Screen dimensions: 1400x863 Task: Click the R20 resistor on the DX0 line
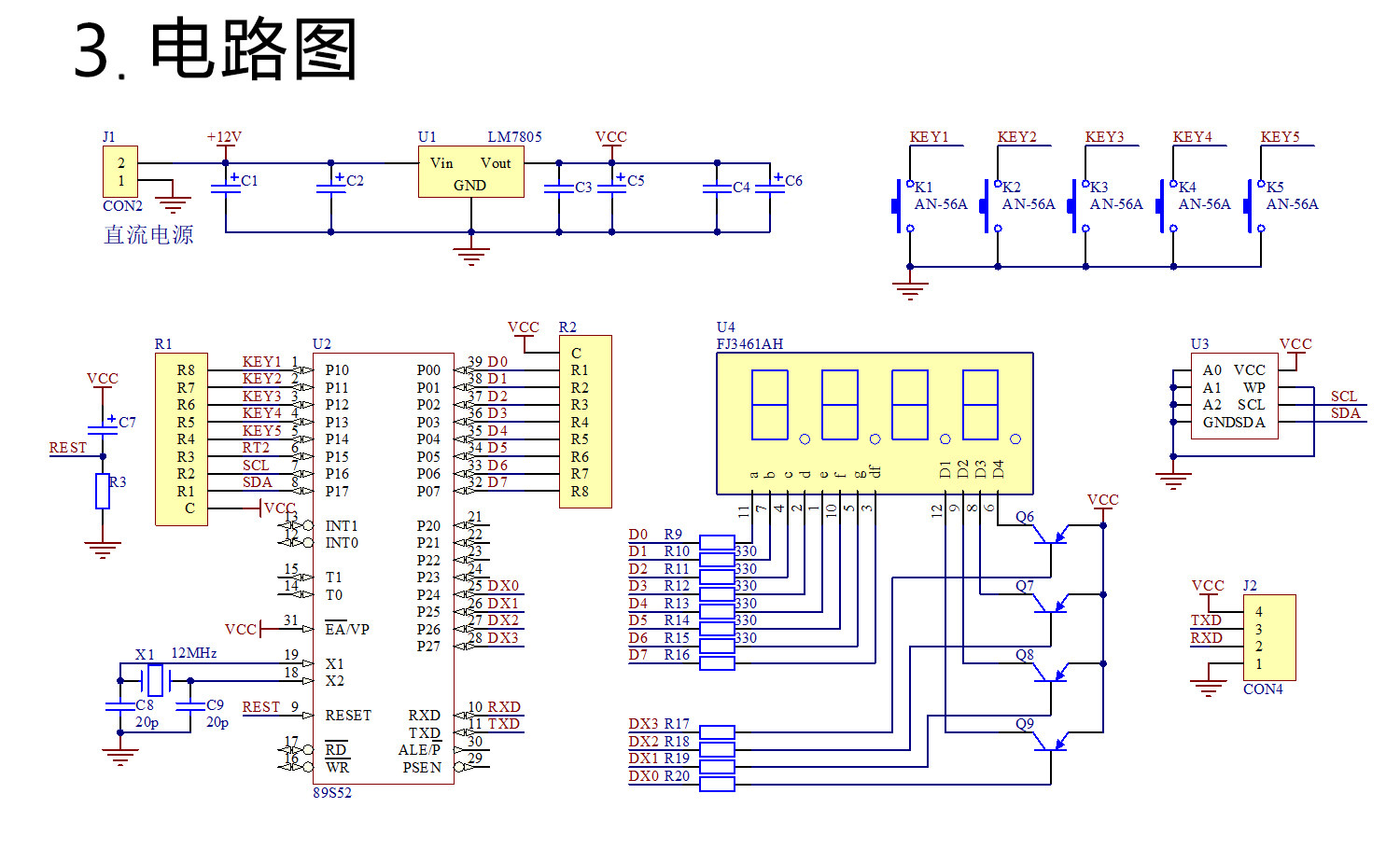click(x=717, y=784)
